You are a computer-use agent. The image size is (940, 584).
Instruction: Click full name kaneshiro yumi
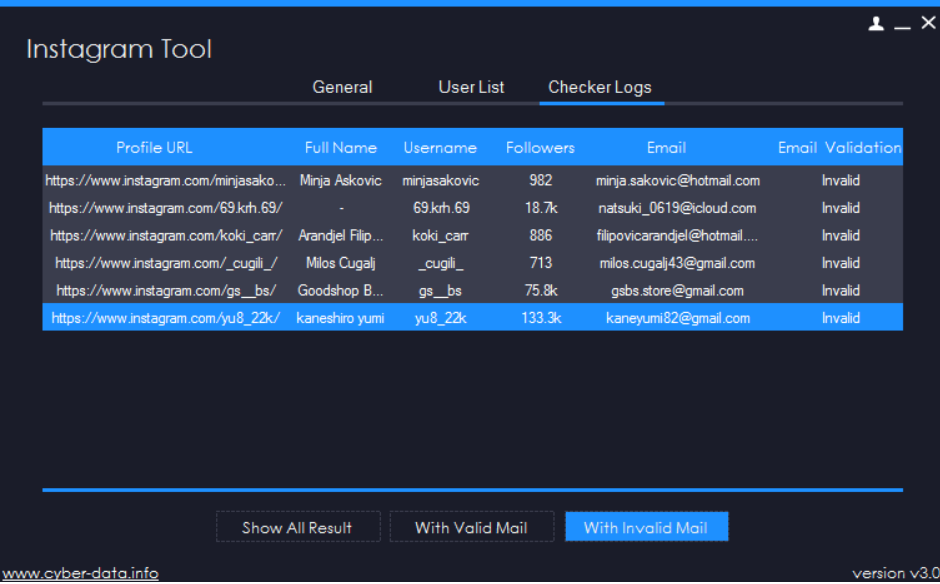340,318
